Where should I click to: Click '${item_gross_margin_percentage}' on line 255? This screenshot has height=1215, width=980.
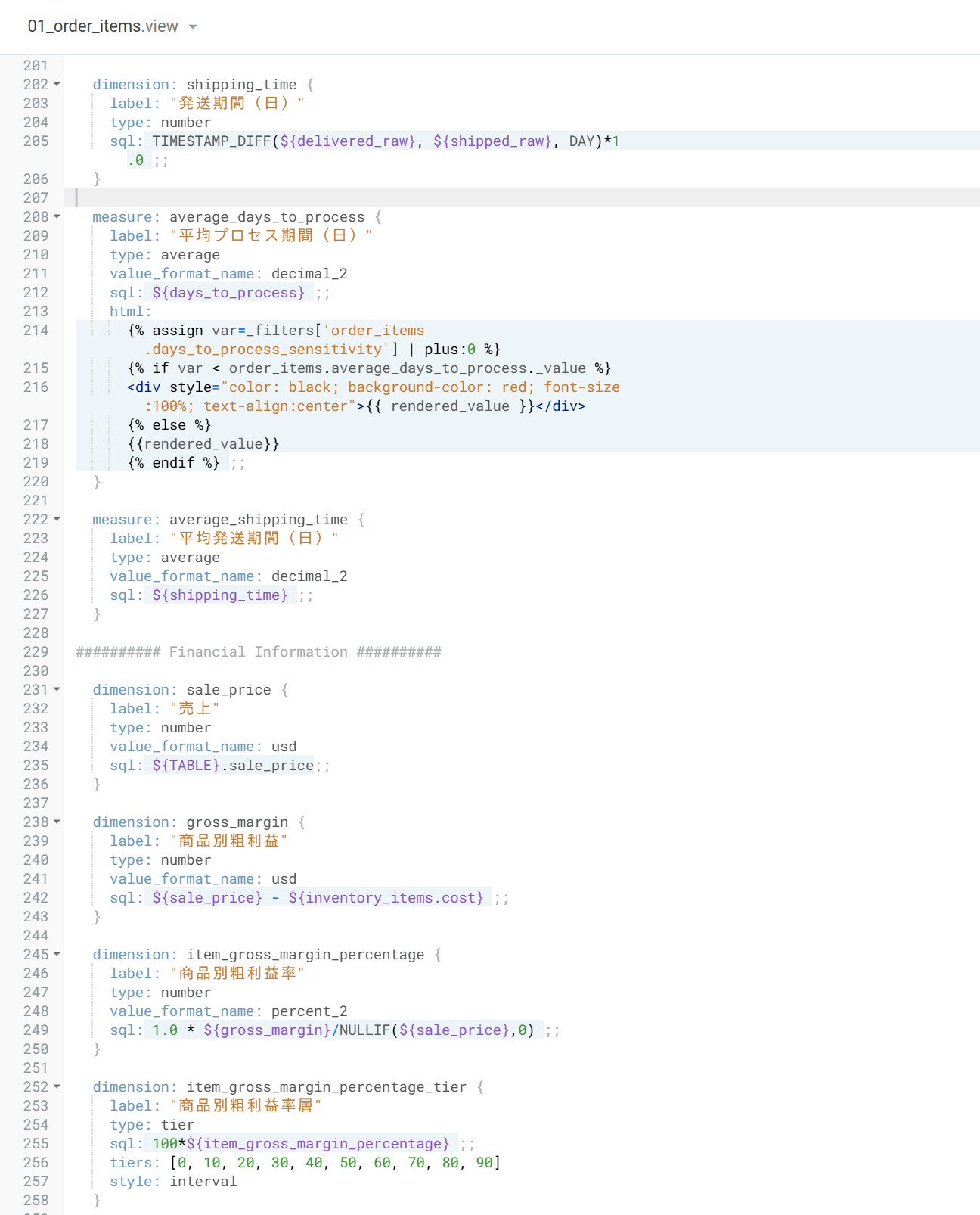318,1143
